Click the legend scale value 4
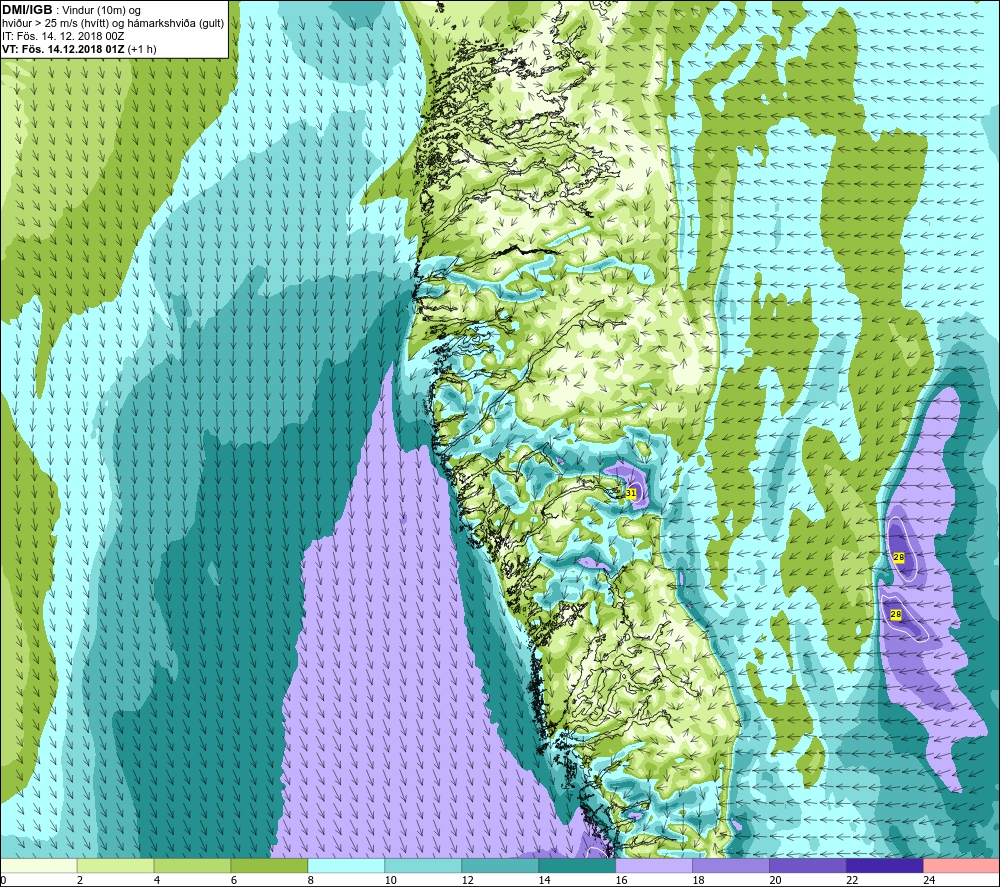Screen dimensions: 1000x887 point(157,880)
